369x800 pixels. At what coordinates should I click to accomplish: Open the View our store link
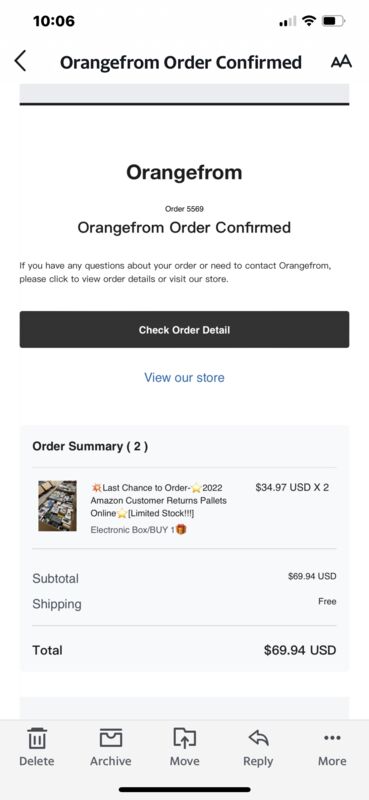tap(184, 378)
